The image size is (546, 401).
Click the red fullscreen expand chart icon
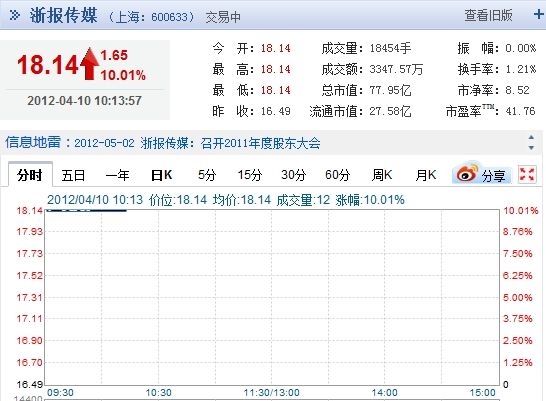point(527,174)
